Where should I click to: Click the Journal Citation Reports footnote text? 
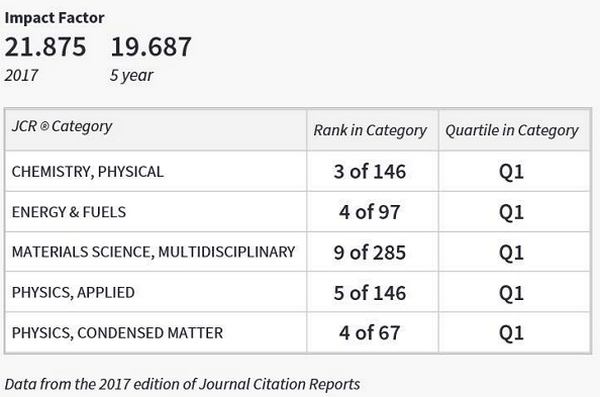(x=182, y=384)
